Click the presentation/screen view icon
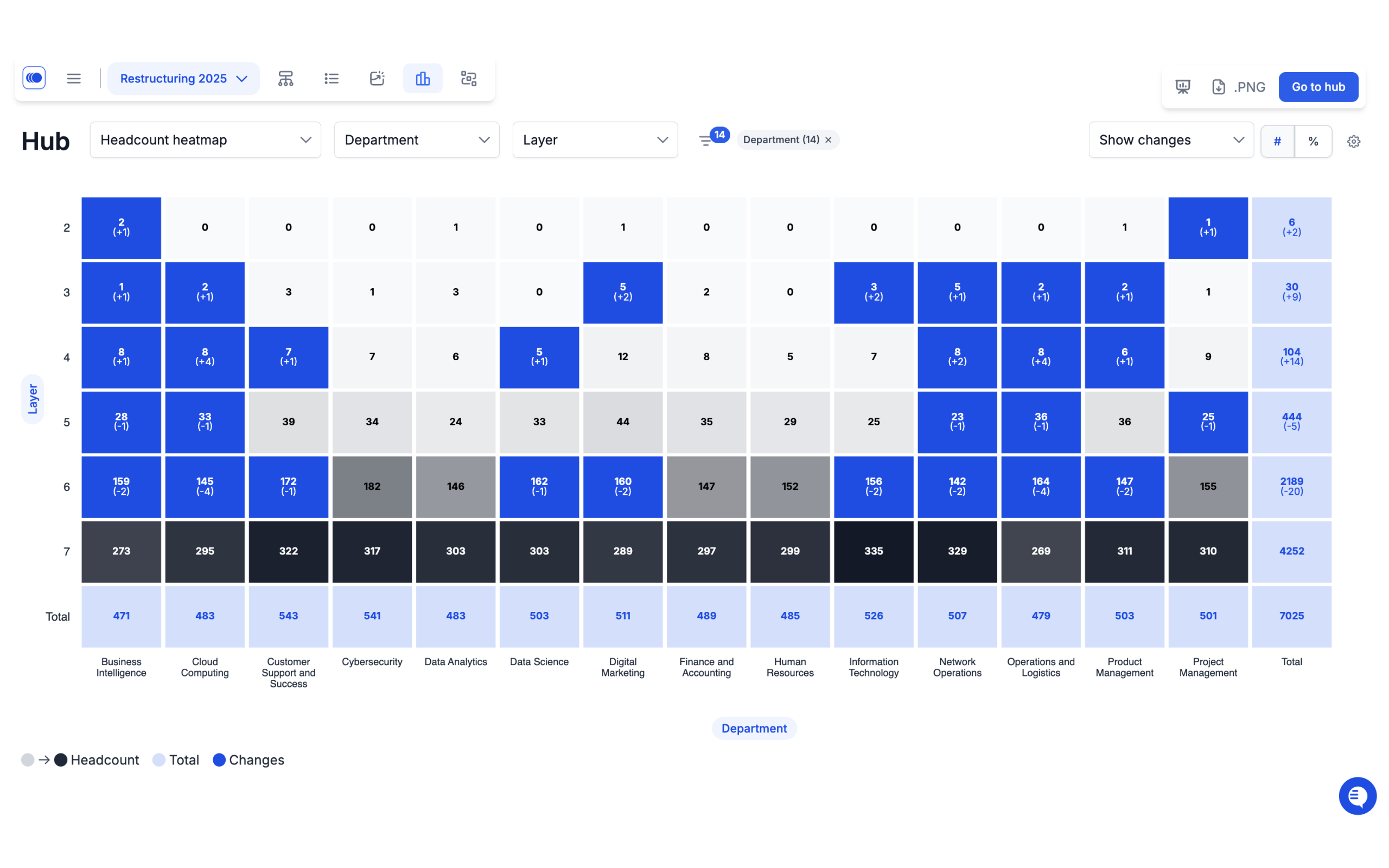Viewport: 1389px width, 868px height. pyautogui.click(x=1183, y=86)
